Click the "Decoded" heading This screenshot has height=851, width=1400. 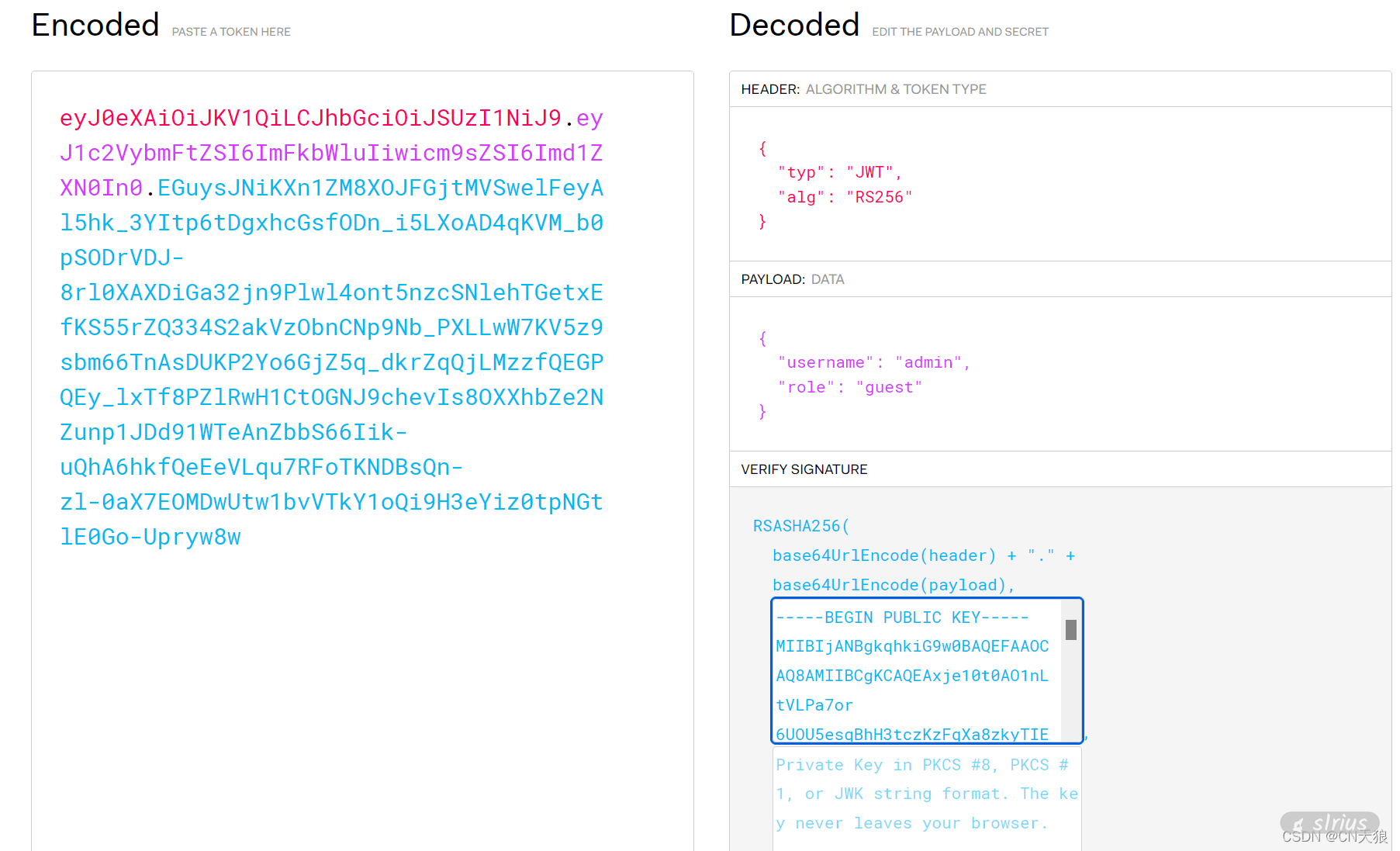pyautogui.click(x=794, y=26)
